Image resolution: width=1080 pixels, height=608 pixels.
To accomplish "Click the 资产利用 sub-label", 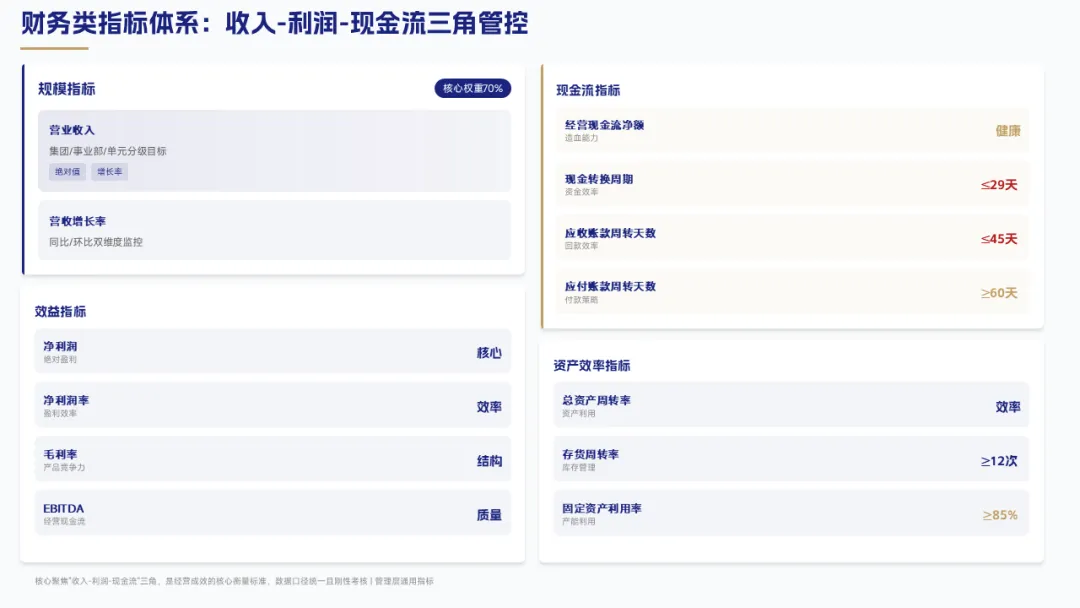I will click(x=579, y=414).
